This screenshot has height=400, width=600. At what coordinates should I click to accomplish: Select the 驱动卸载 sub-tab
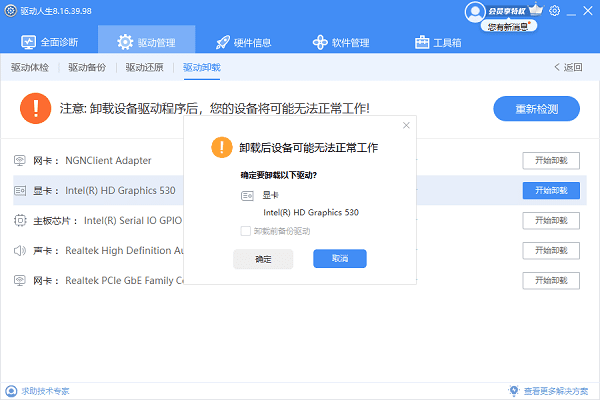tap(202, 67)
